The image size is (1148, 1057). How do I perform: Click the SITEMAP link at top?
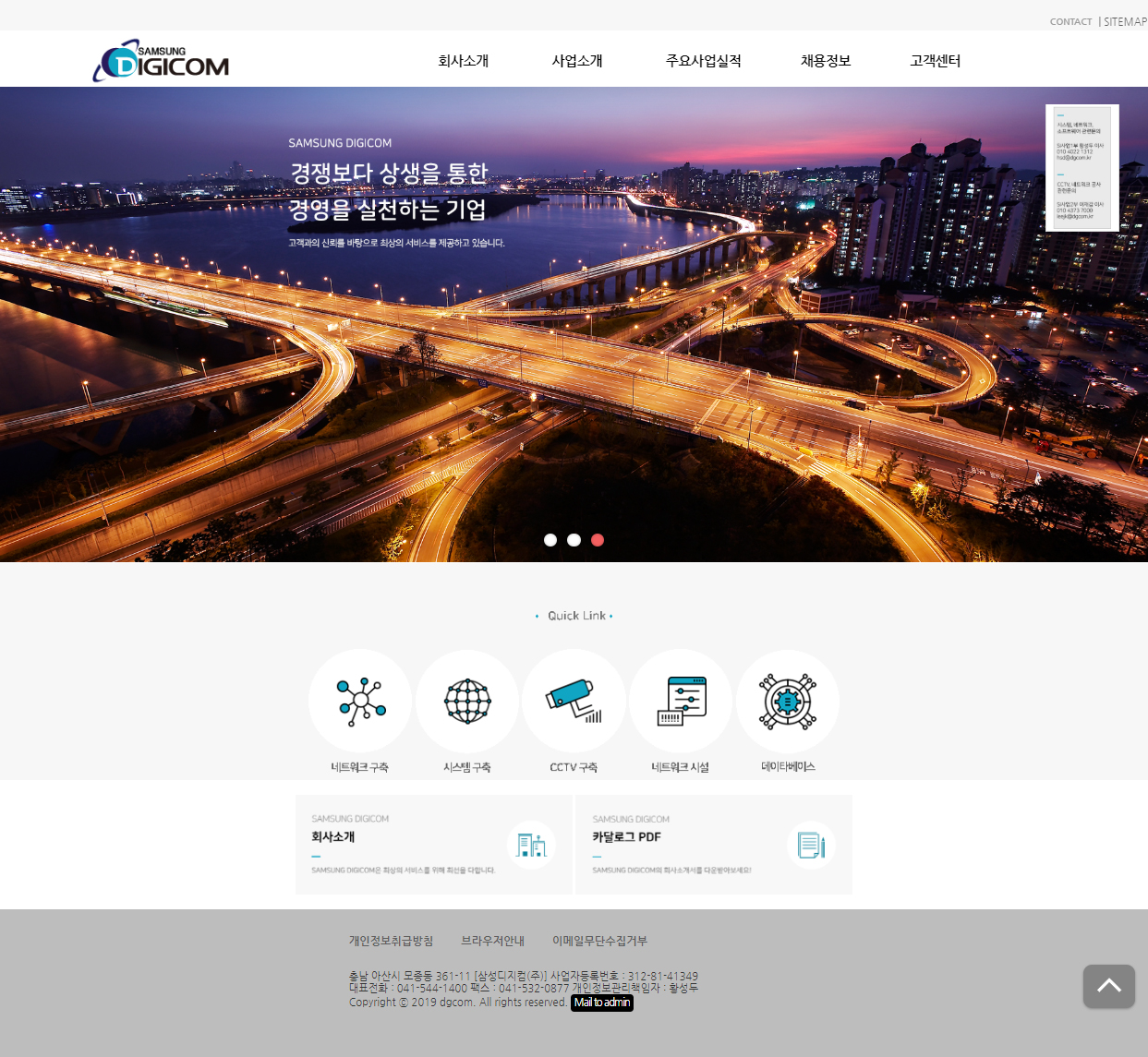click(x=1125, y=21)
